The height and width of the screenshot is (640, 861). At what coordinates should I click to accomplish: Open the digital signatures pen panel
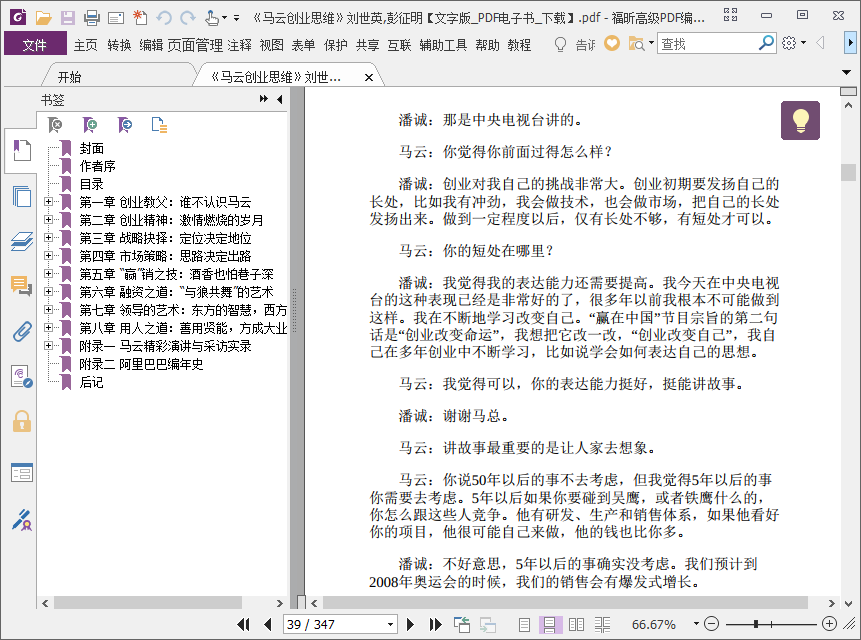(x=21, y=520)
